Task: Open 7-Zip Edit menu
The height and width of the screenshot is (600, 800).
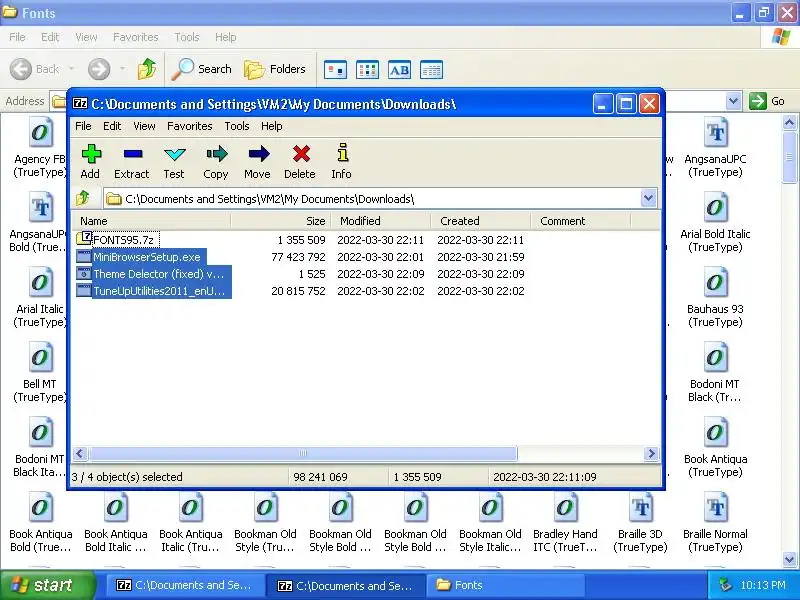Action: pyautogui.click(x=112, y=126)
